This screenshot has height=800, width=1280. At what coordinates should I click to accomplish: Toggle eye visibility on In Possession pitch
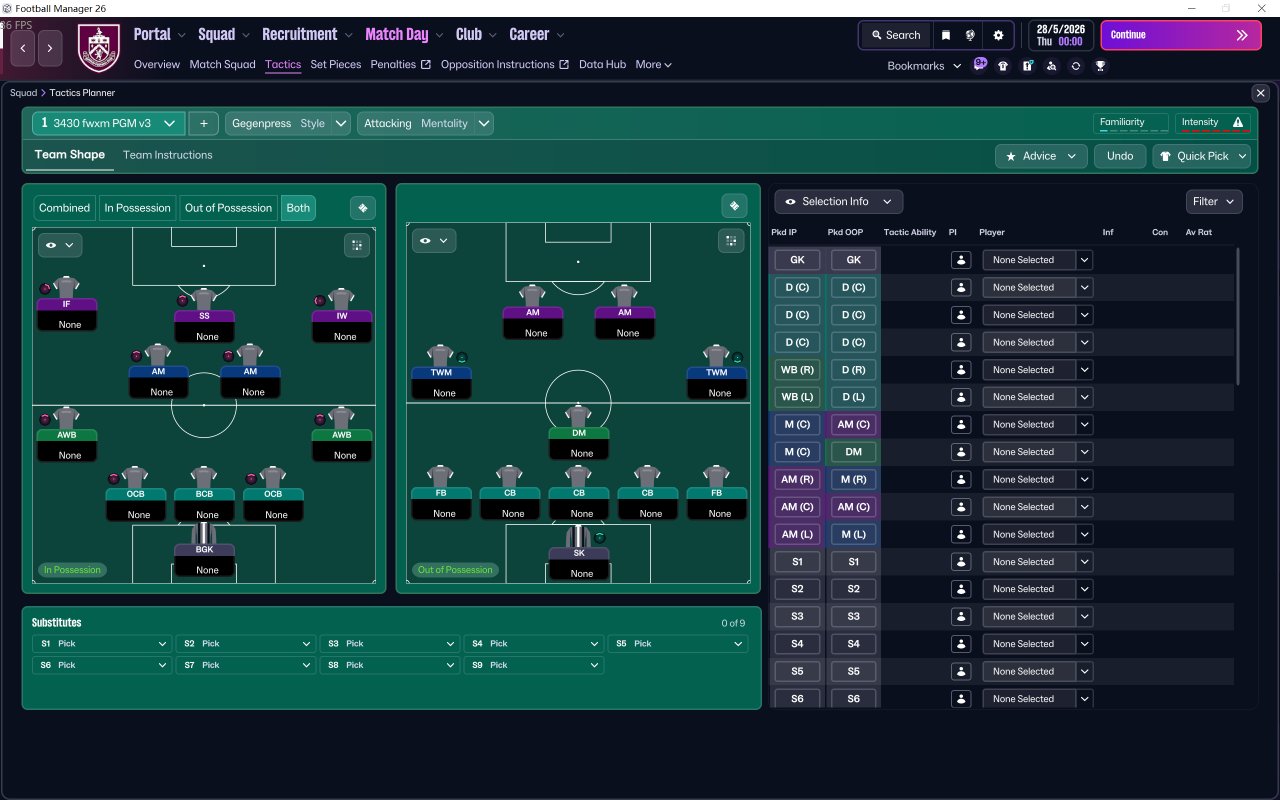point(60,244)
